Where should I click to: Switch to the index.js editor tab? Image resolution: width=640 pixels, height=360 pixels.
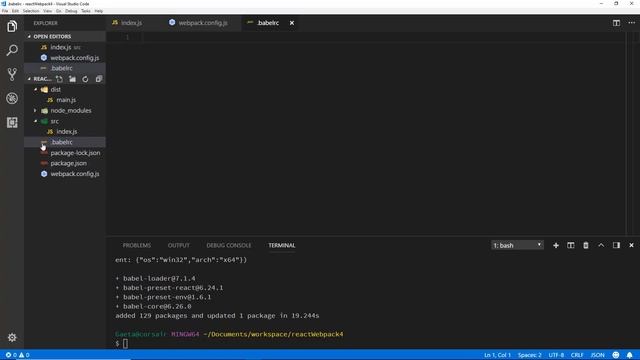coord(131,23)
